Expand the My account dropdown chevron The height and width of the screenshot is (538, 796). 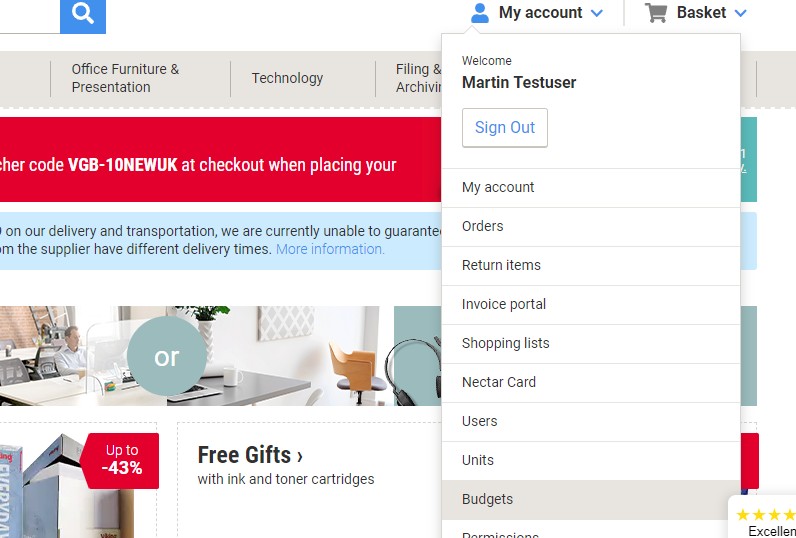click(597, 13)
